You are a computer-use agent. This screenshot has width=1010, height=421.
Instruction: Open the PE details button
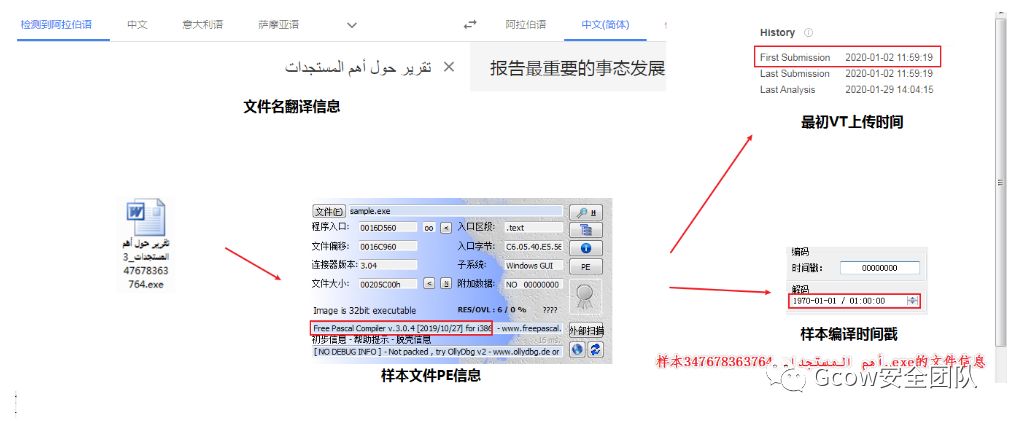coord(586,266)
